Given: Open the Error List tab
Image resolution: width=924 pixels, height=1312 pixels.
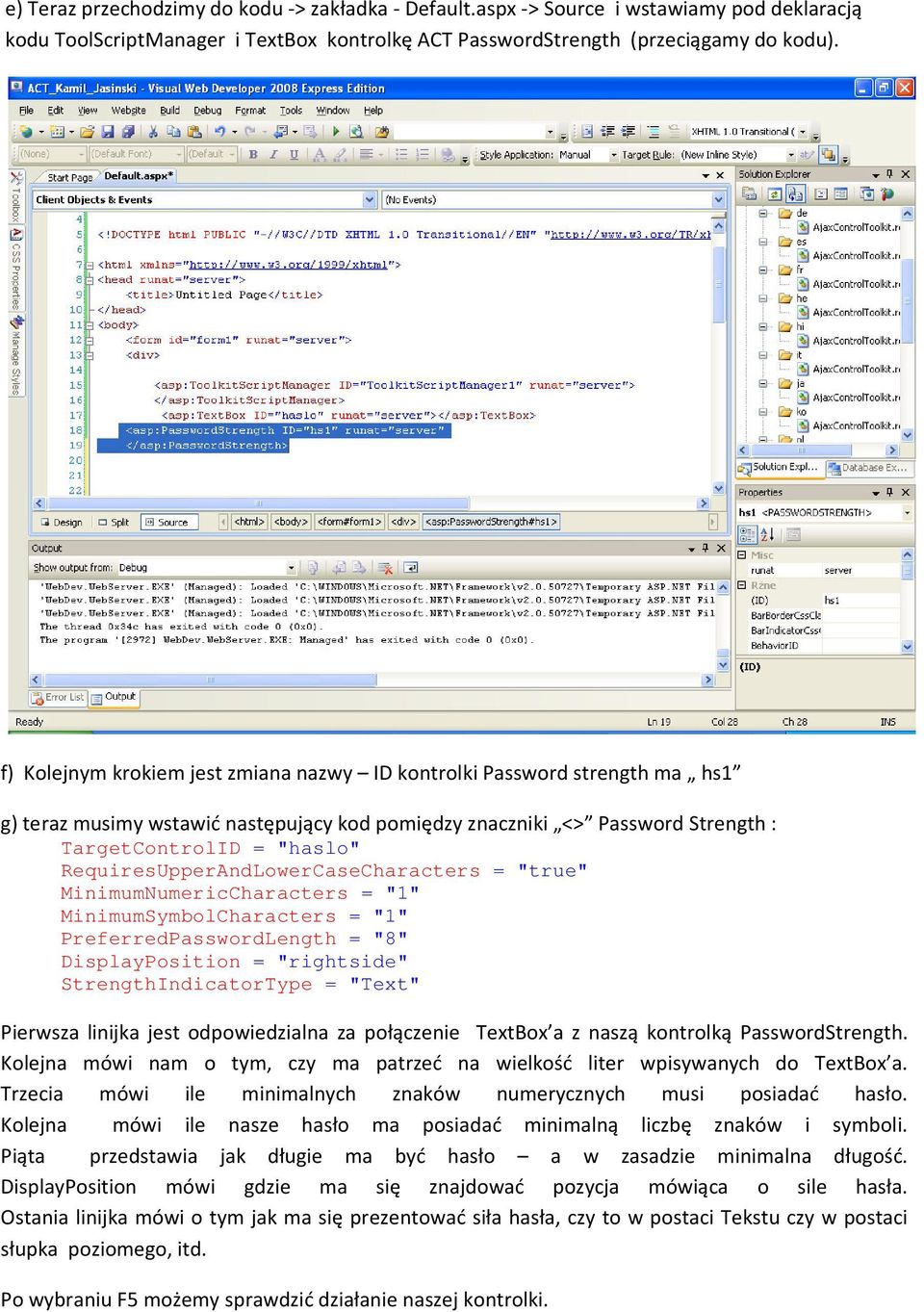Looking at the screenshot, I should 58,698.
